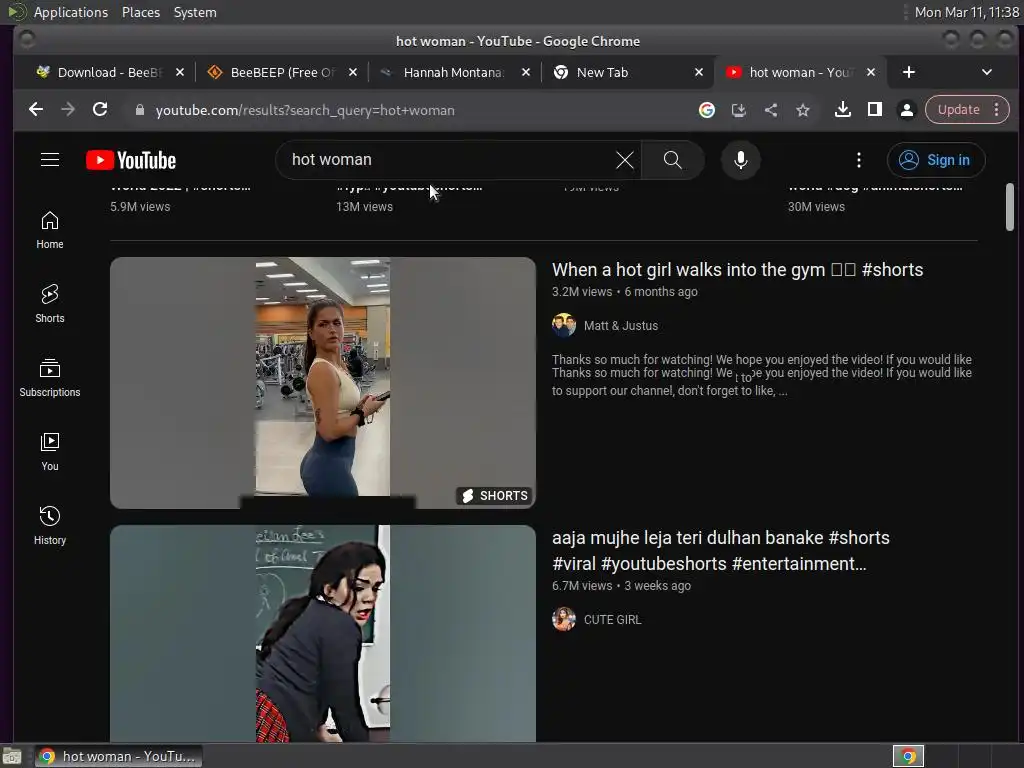The height and width of the screenshot is (768, 1024).
Task: Expand the tab search dropdown arrow
Action: coord(987,72)
